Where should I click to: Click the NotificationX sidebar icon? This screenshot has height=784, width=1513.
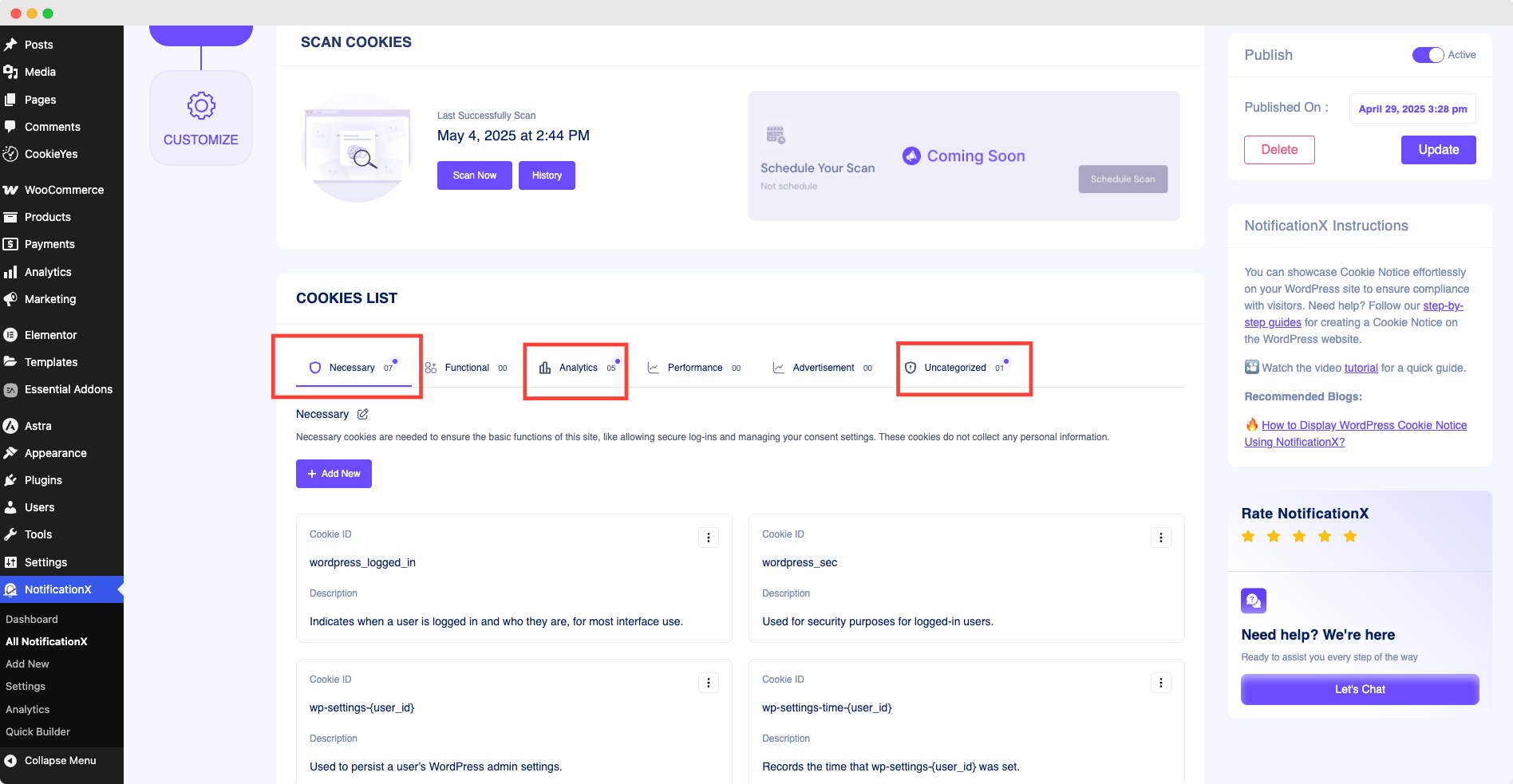[10, 589]
